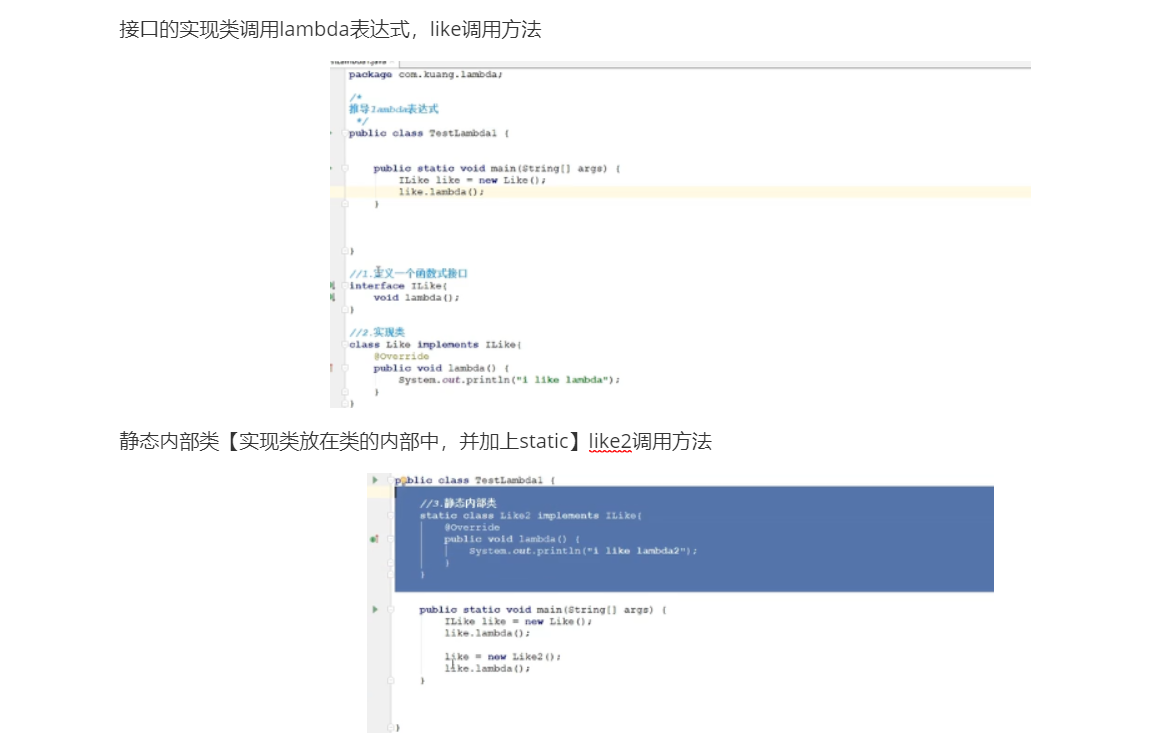Click implemented-marker icon beside 'interface ILike'
This screenshot has height=752, width=1167.
[x=333, y=285]
